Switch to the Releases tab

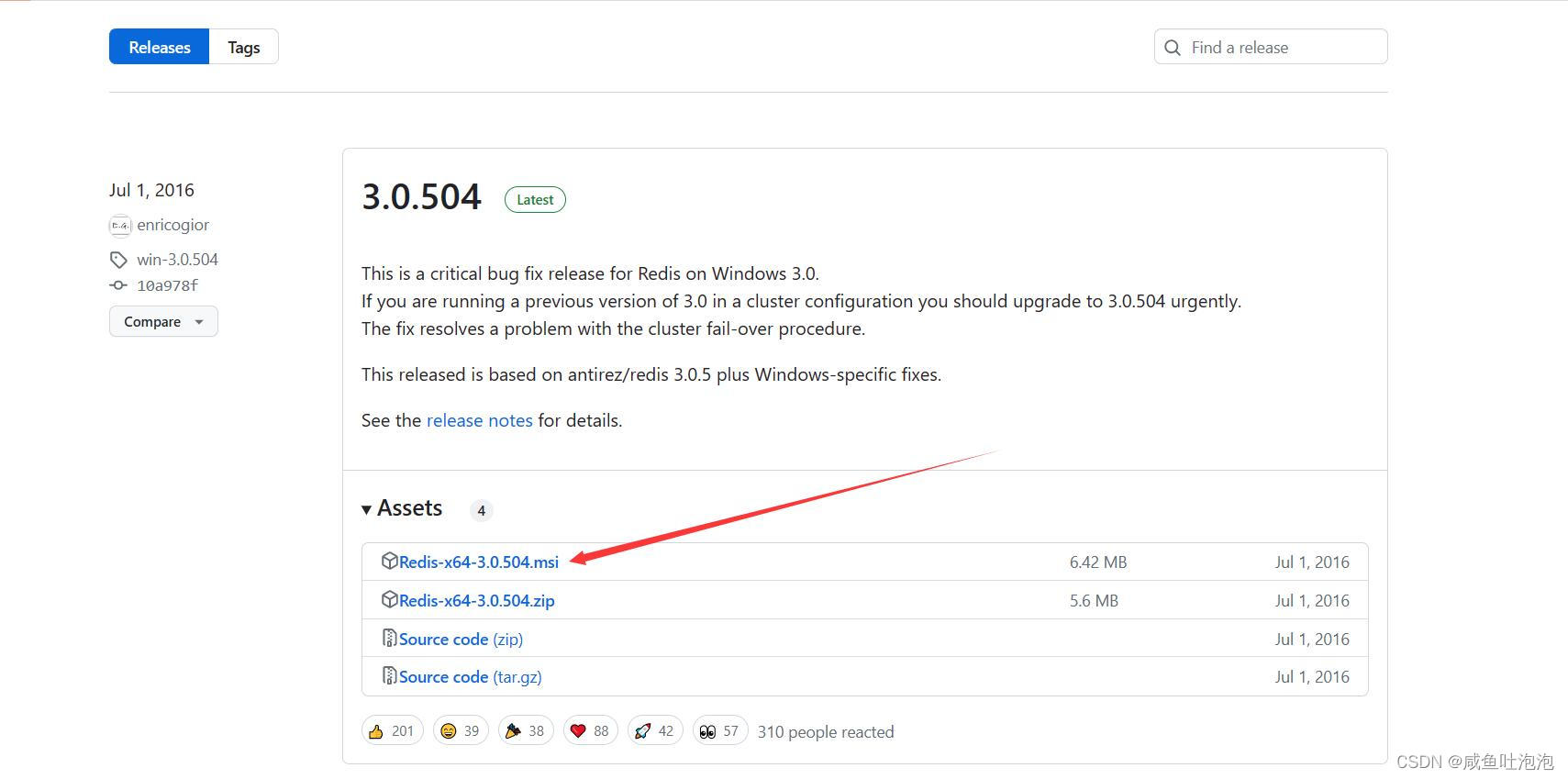[x=159, y=47]
